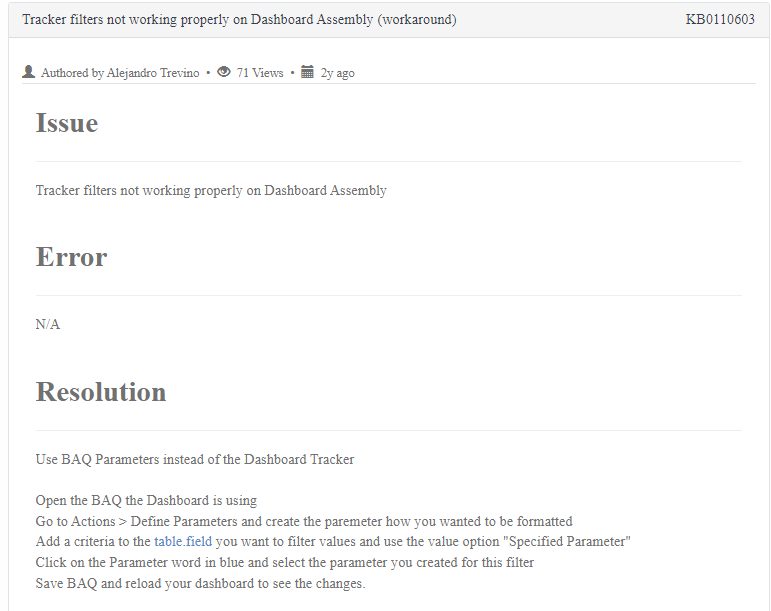Click the Parameter word in blue step line
771x611 pixels.
[x=285, y=562]
